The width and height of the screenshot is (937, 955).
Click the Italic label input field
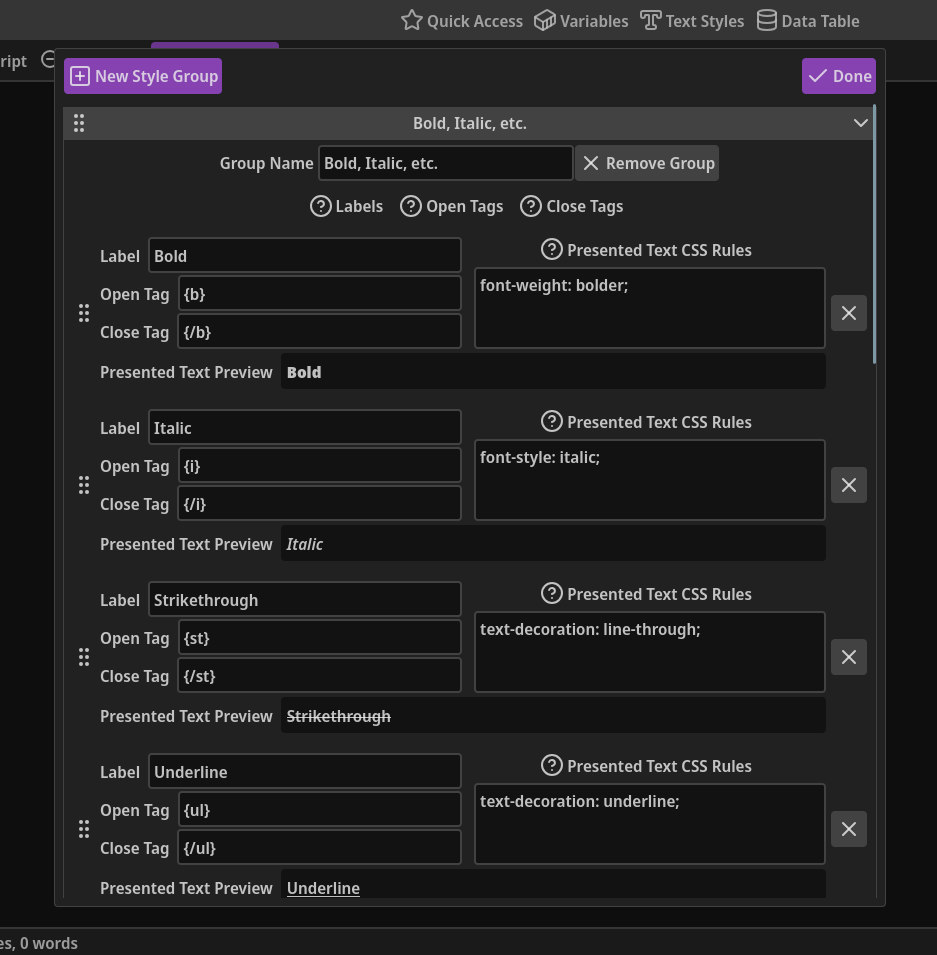coord(305,427)
